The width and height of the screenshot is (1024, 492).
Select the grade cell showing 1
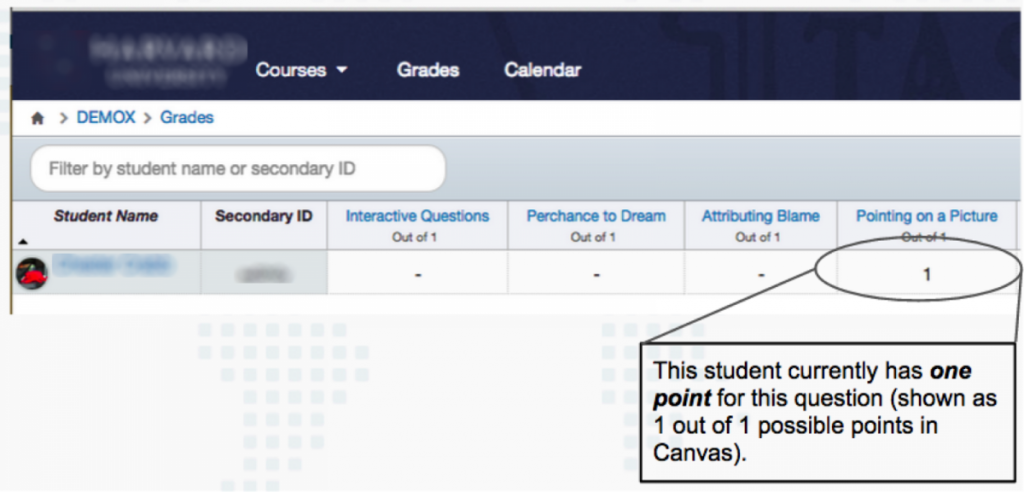926,273
